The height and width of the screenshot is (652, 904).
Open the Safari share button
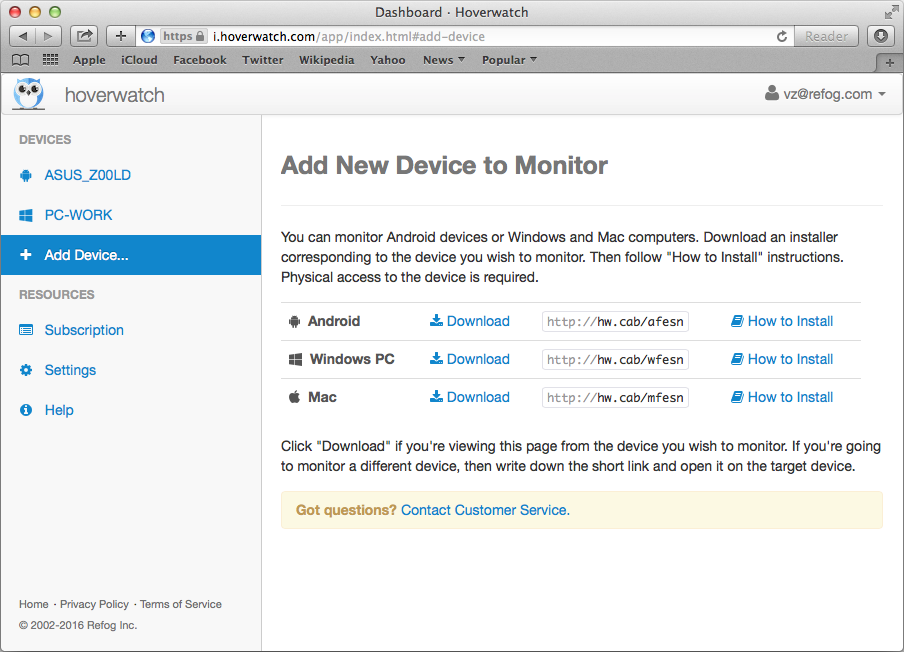click(84, 36)
